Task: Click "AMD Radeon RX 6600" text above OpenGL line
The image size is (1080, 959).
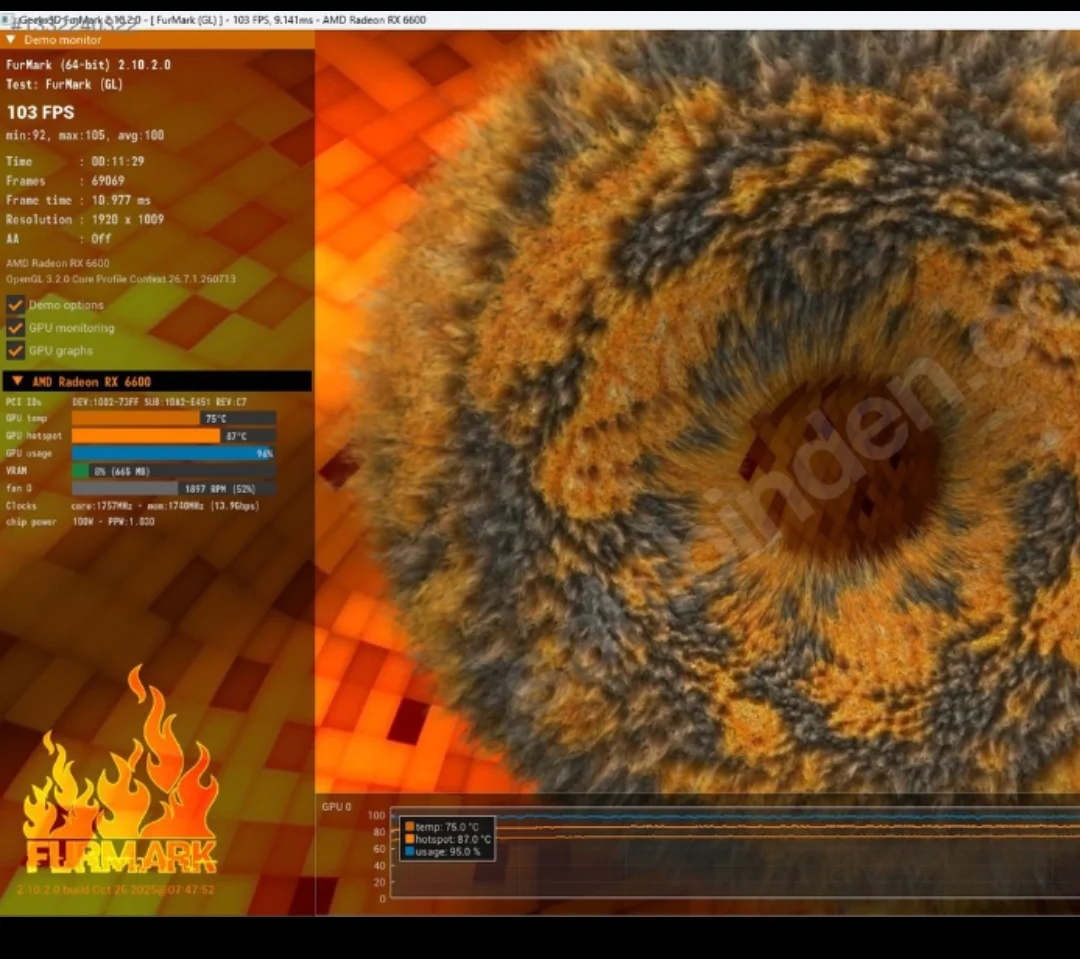Action: tap(58, 263)
